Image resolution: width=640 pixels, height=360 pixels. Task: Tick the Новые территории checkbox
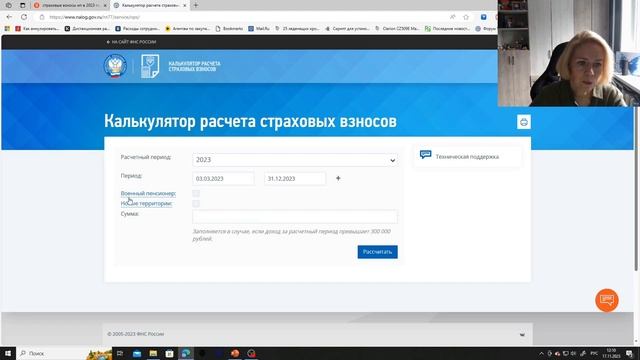(196, 203)
